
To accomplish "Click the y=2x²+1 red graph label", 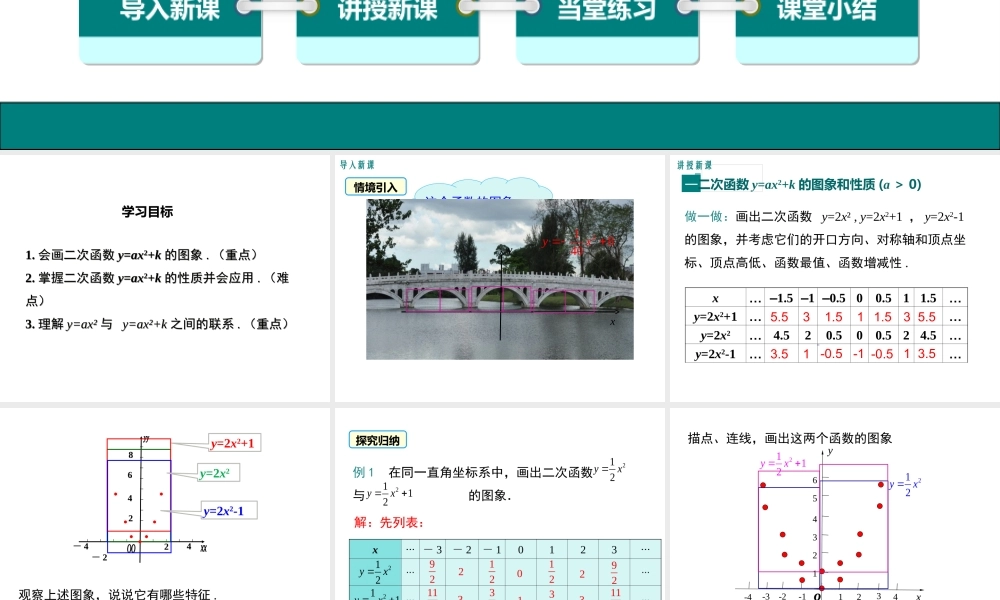I will (233, 443).
